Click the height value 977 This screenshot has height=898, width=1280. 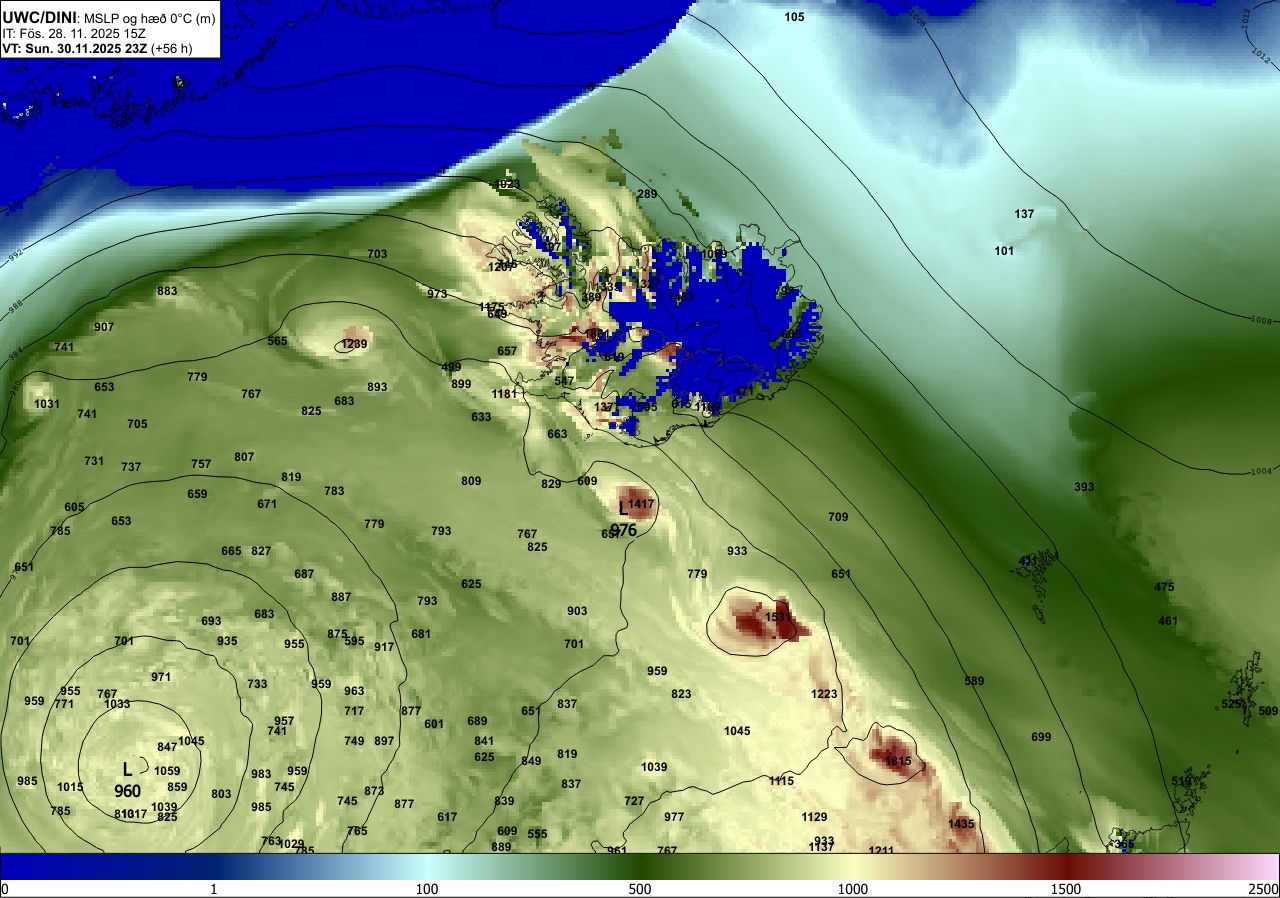click(674, 817)
